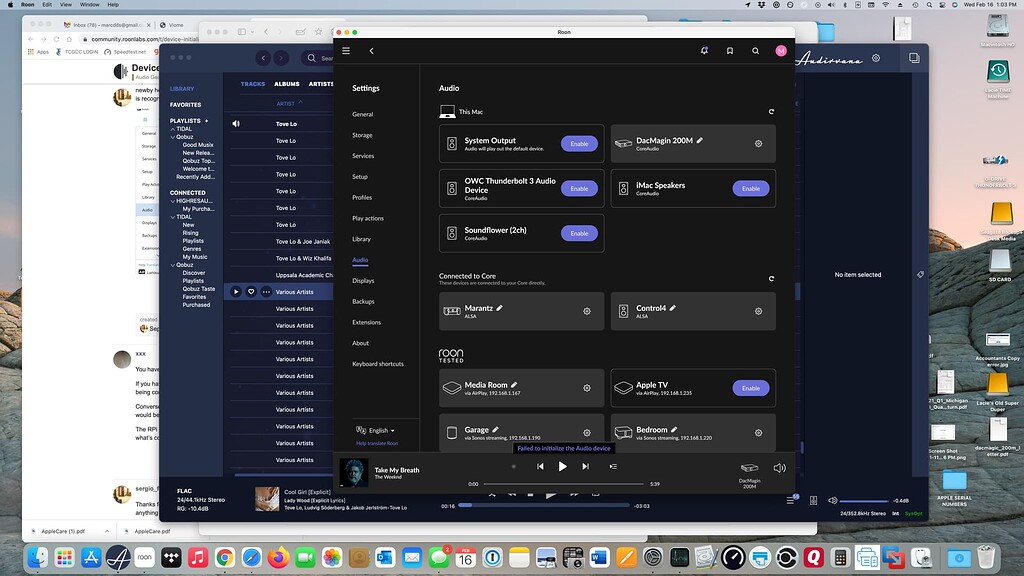Open the play queue from the playback bar
1024x576 pixels.
tap(613, 466)
